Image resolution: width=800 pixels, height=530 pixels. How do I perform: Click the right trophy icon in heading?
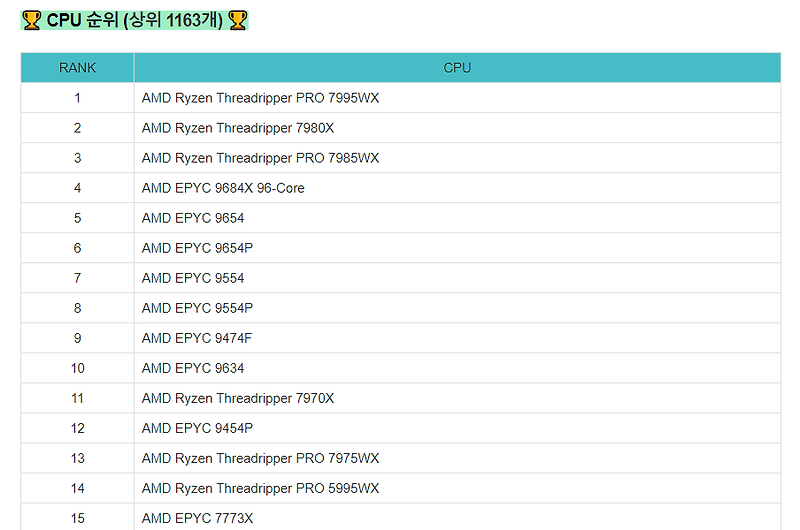click(237, 20)
